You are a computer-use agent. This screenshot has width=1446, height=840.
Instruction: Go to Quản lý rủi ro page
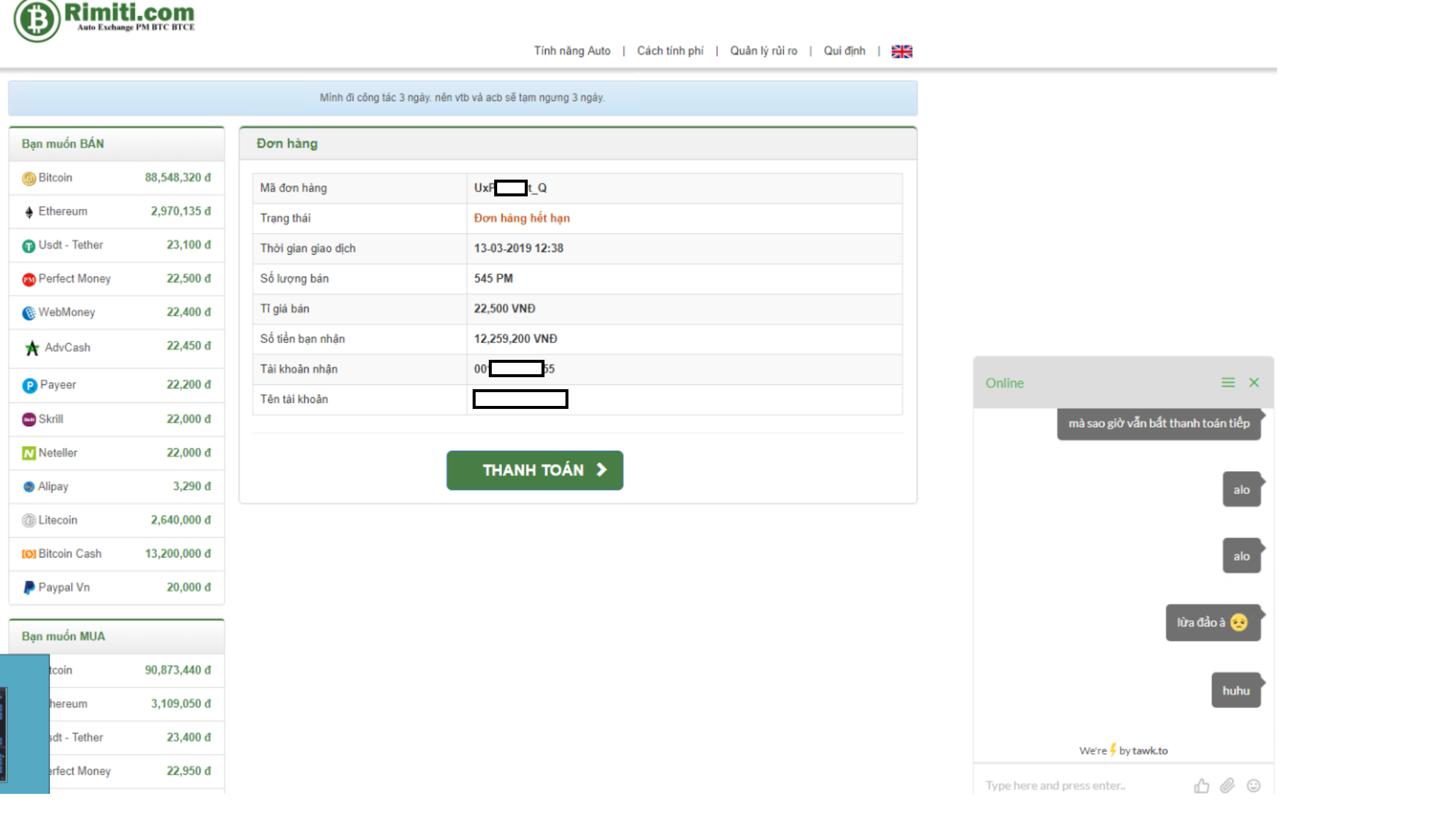click(x=763, y=51)
